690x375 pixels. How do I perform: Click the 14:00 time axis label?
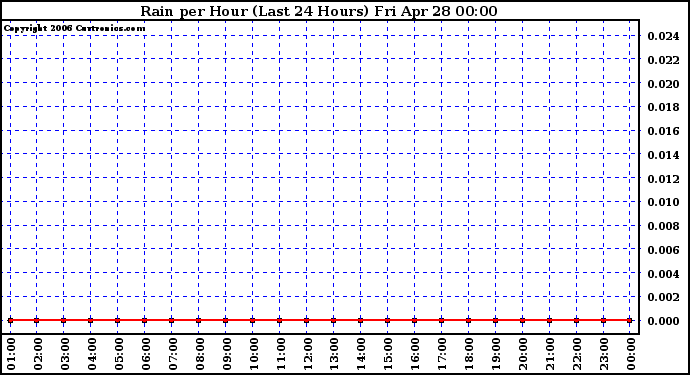pos(362,354)
